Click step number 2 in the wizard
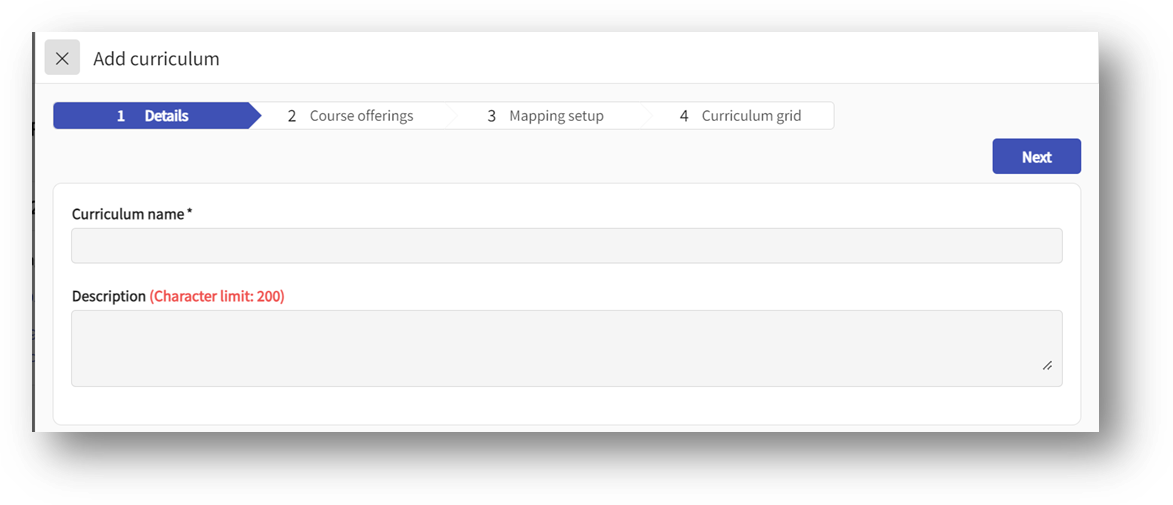This screenshot has height=505, width=1173. pos(292,116)
